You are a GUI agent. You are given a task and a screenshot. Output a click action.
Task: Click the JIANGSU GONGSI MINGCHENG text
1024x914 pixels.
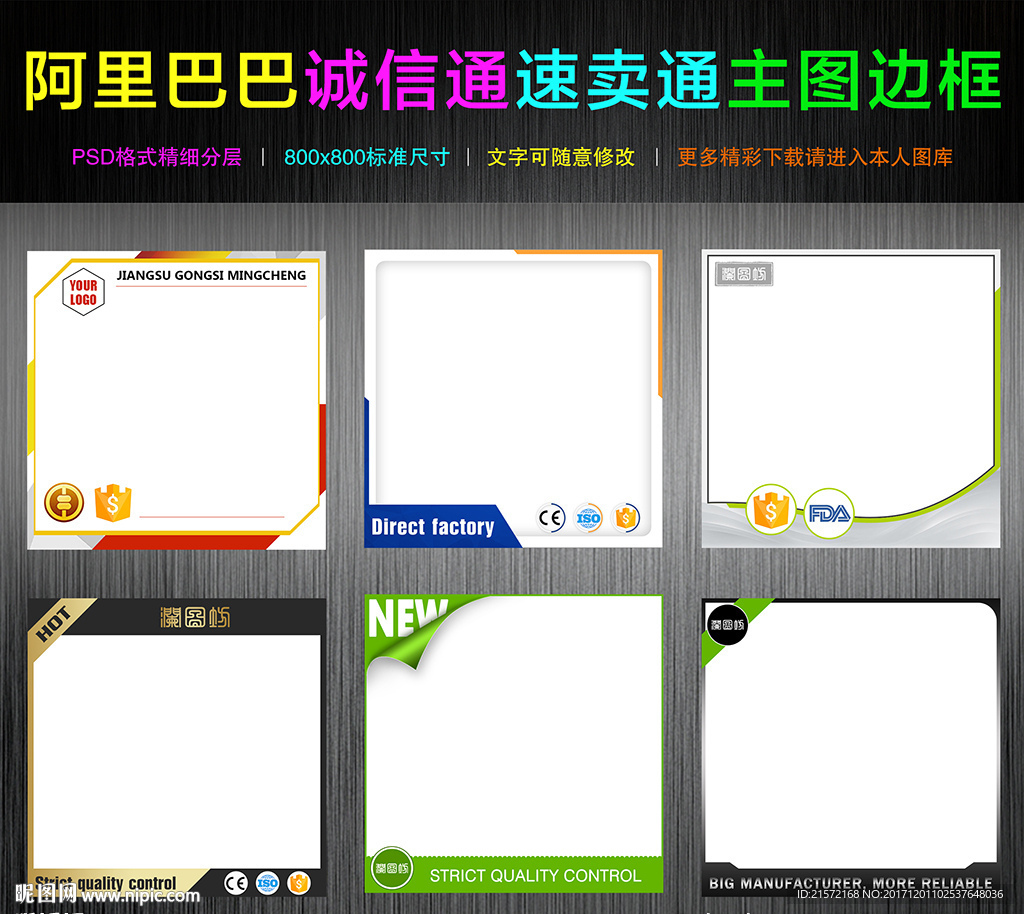point(211,276)
